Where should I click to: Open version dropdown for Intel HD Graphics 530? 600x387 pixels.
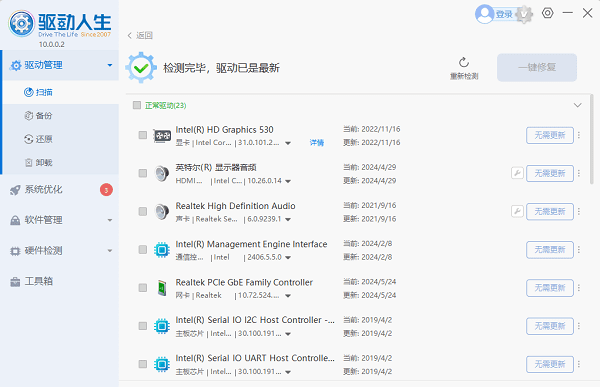pyautogui.click(x=288, y=143)
